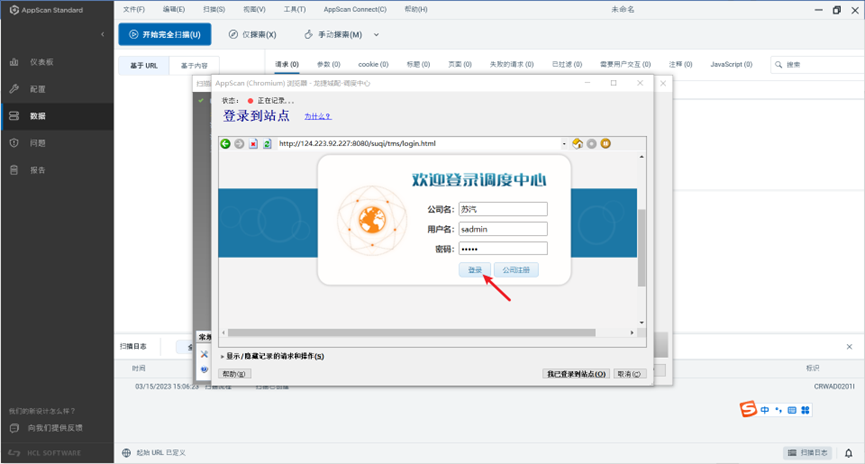Open the 编辑(E) menu
The image size is (865, 464).
[x=174, y=9]
